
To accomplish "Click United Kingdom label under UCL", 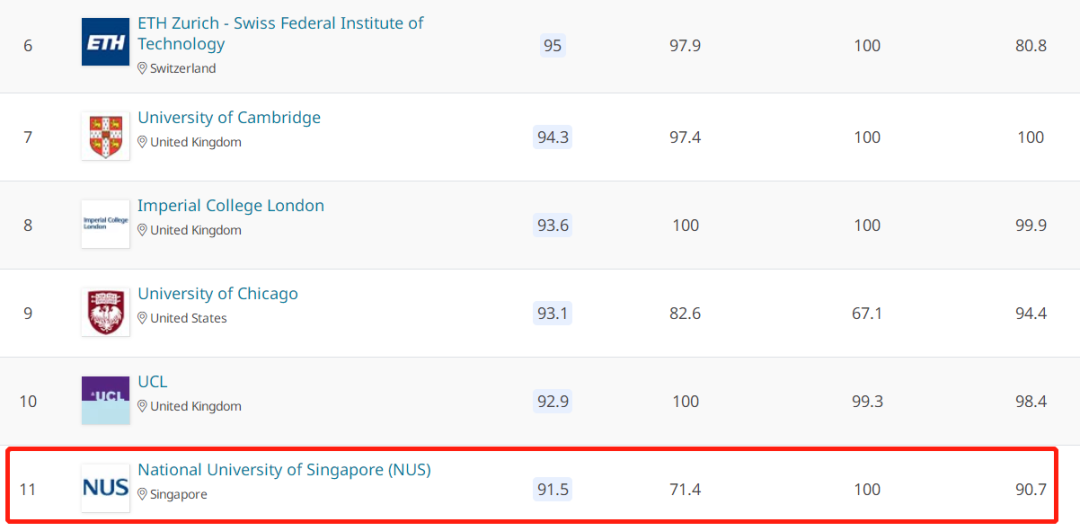I will point(196,406).
